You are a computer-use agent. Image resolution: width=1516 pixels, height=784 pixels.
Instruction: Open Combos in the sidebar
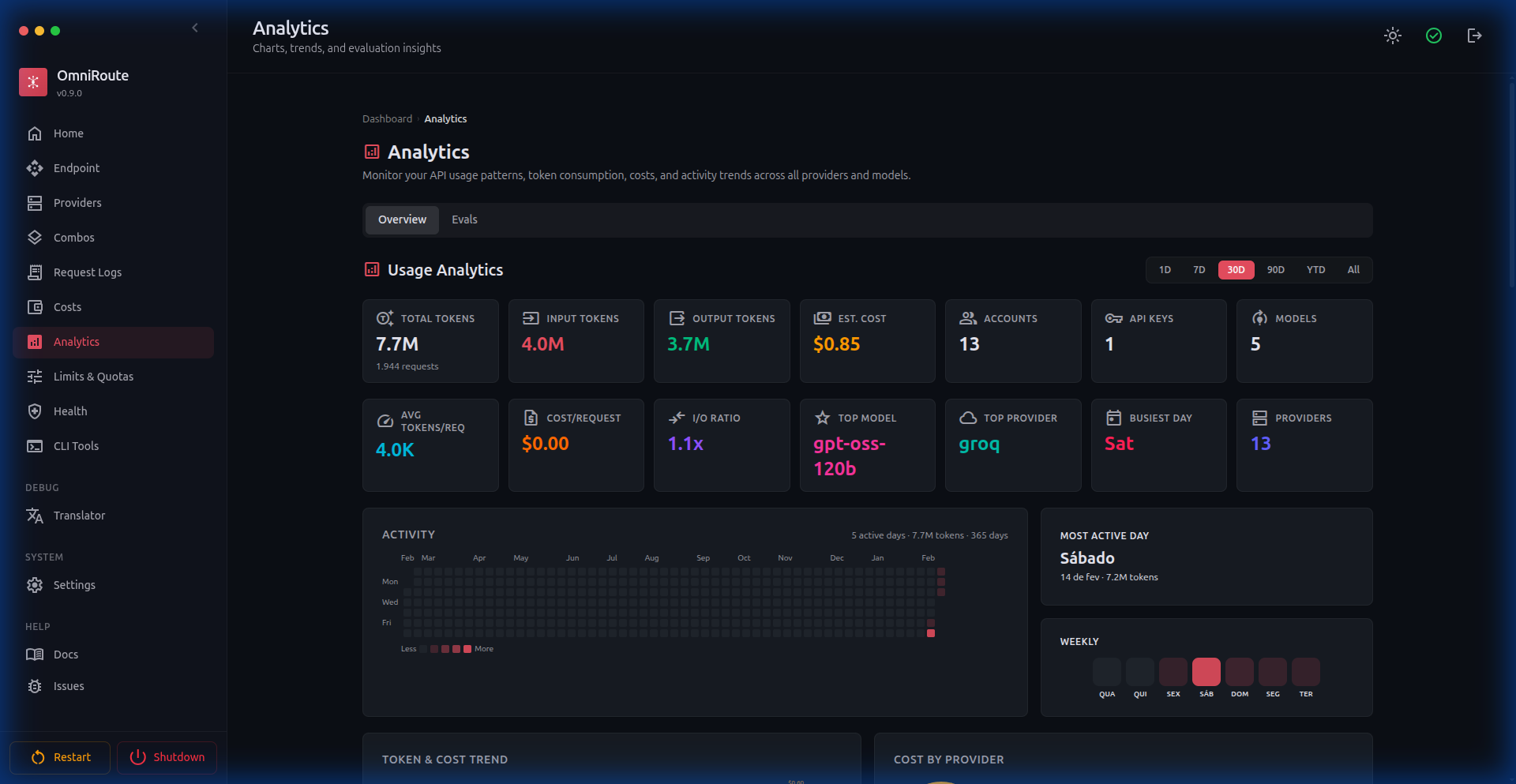coord(73,238)
